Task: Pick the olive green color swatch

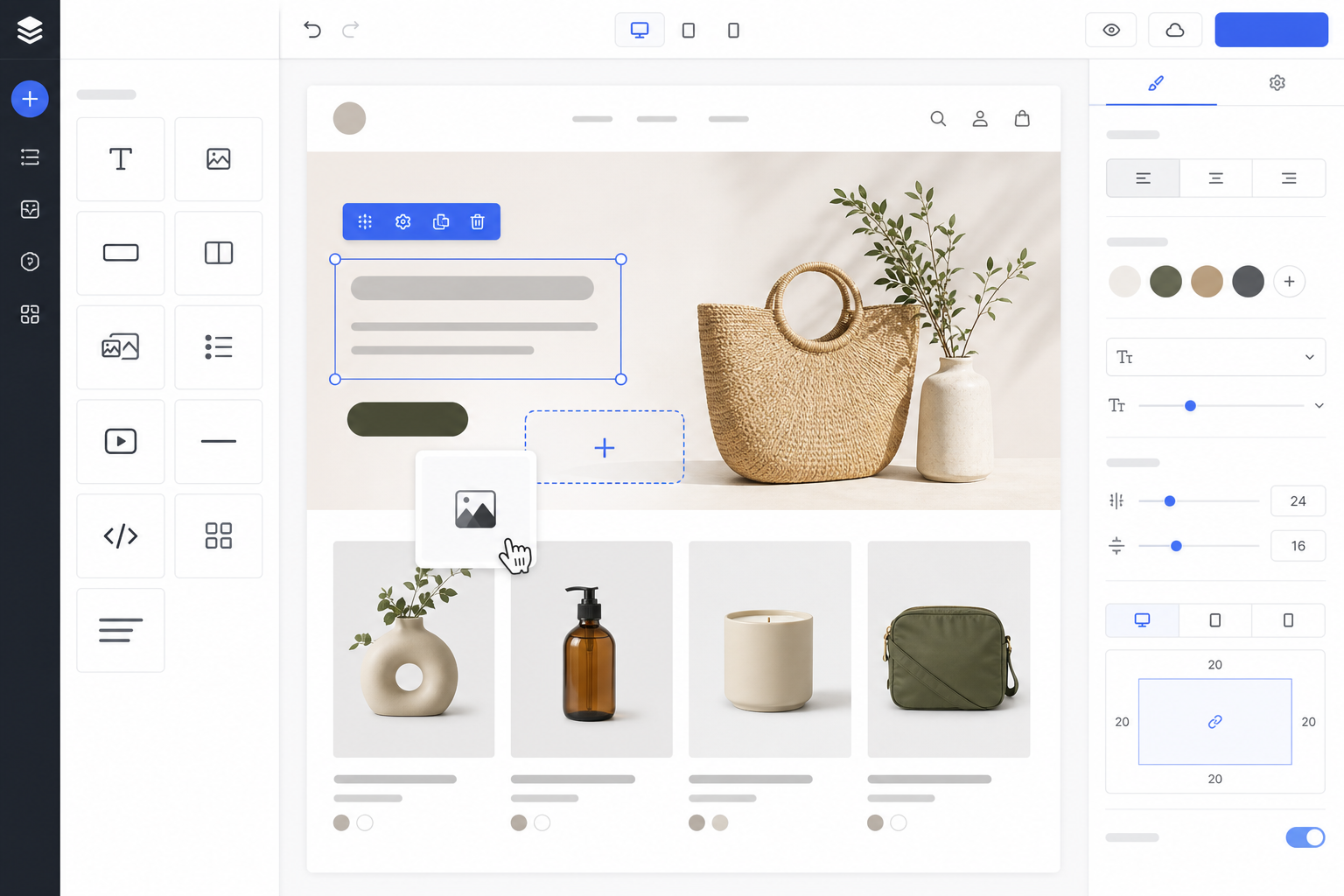Action: pos(1165,282)
